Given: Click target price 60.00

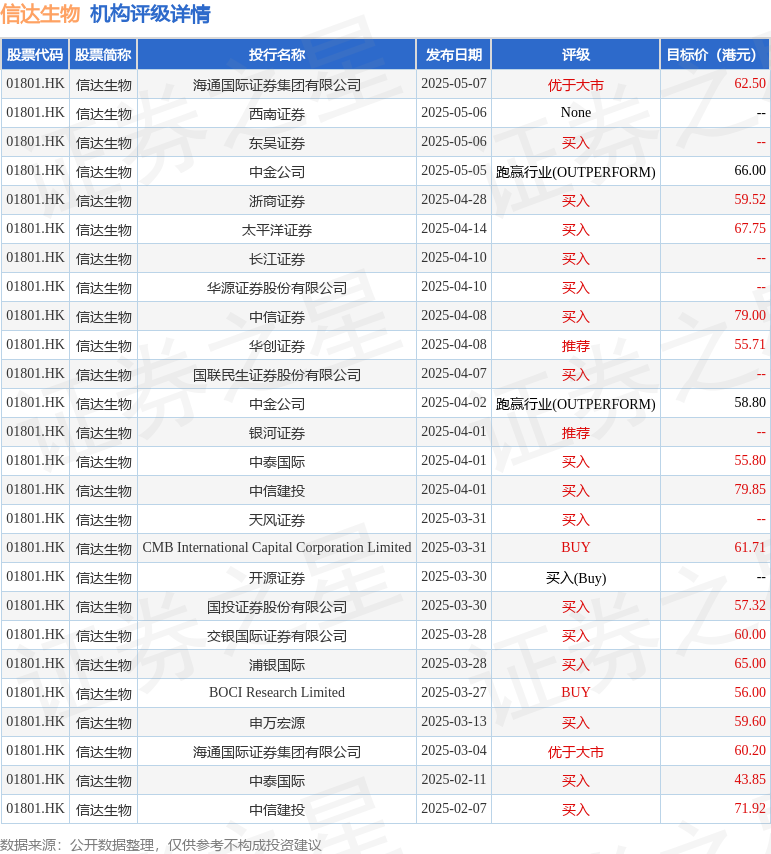Looking at the screenshot, I should point(750,635).
